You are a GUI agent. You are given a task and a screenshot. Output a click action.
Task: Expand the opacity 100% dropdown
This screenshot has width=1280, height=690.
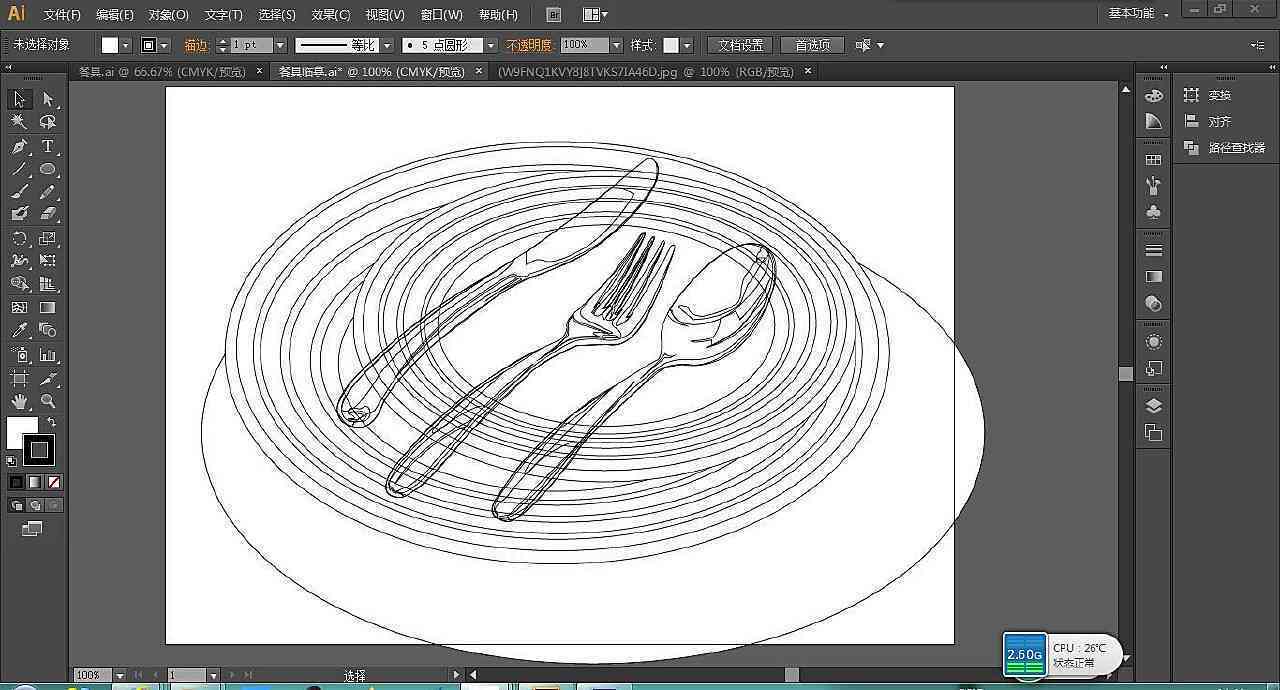[x=616, y=45]
